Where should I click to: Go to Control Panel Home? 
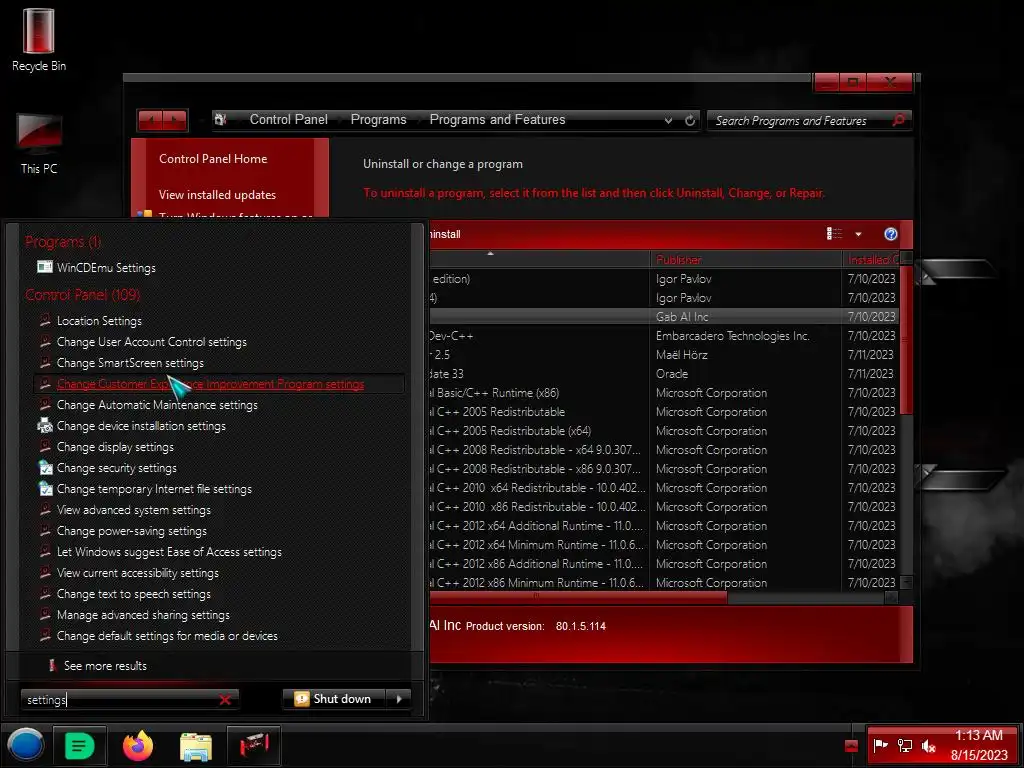213,159
